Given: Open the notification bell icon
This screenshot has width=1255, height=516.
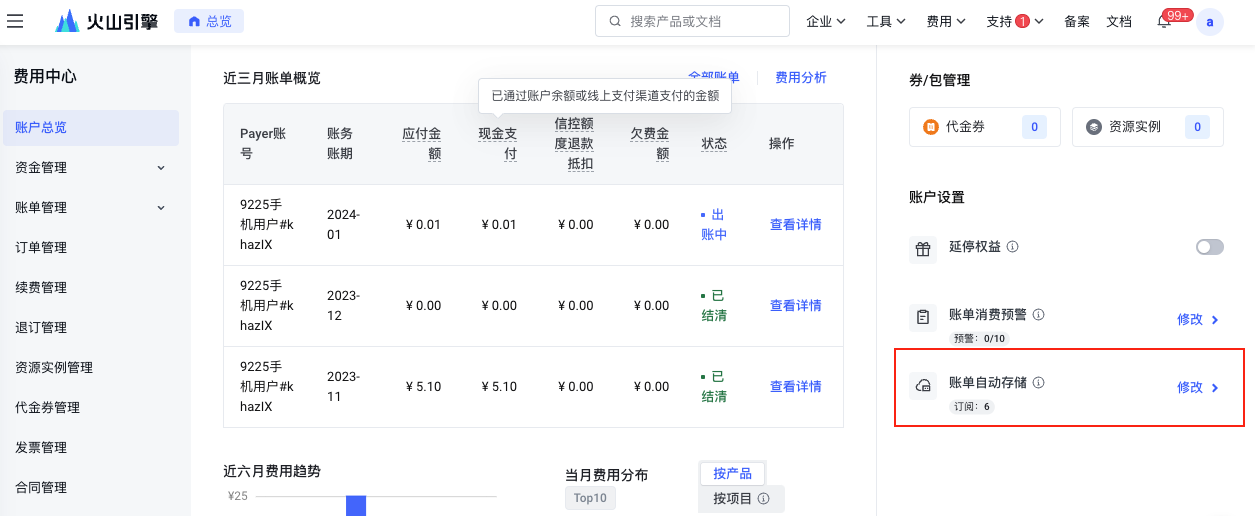Looking at the screenshot, I should [1164, 22].
